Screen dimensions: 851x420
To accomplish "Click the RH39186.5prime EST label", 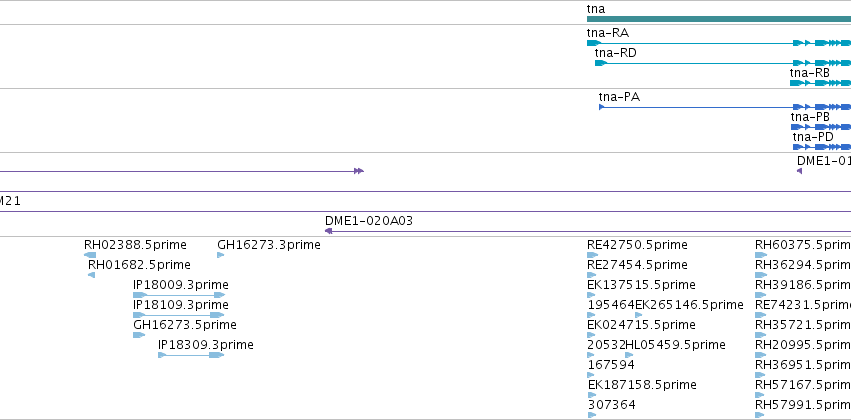I will pos(803,285).
